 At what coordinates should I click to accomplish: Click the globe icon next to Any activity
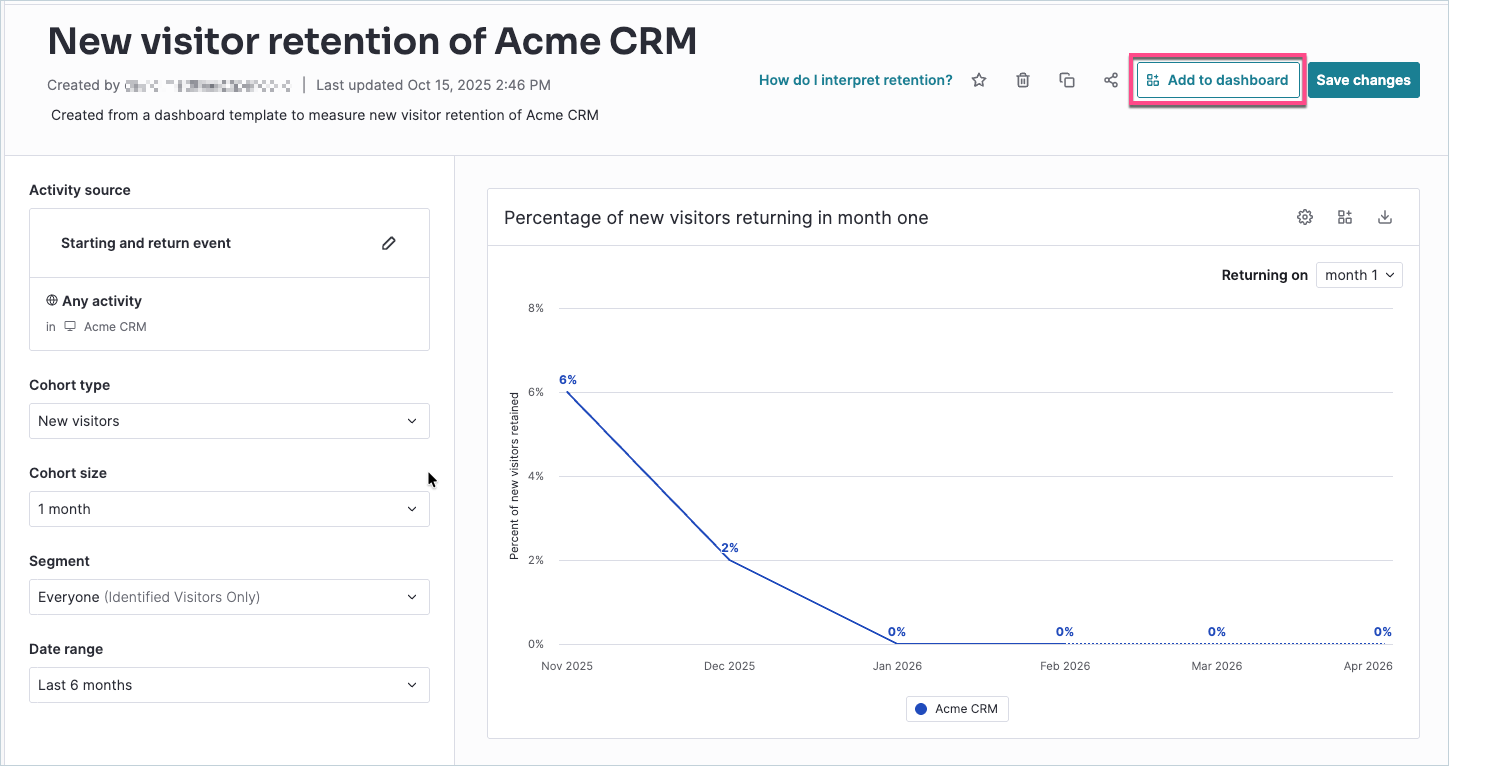52,301
